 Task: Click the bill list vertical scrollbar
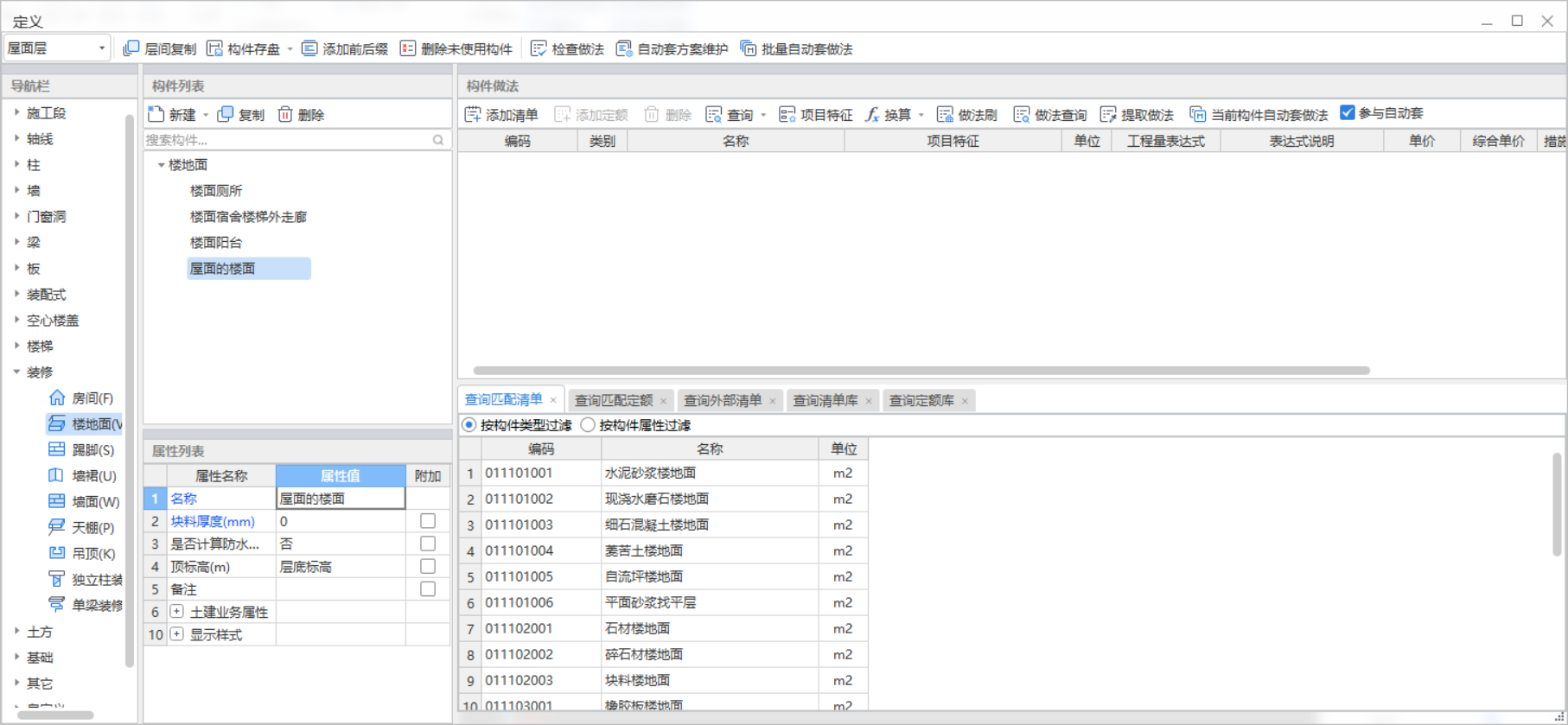pyautogui.click(x=1557, y=505)
